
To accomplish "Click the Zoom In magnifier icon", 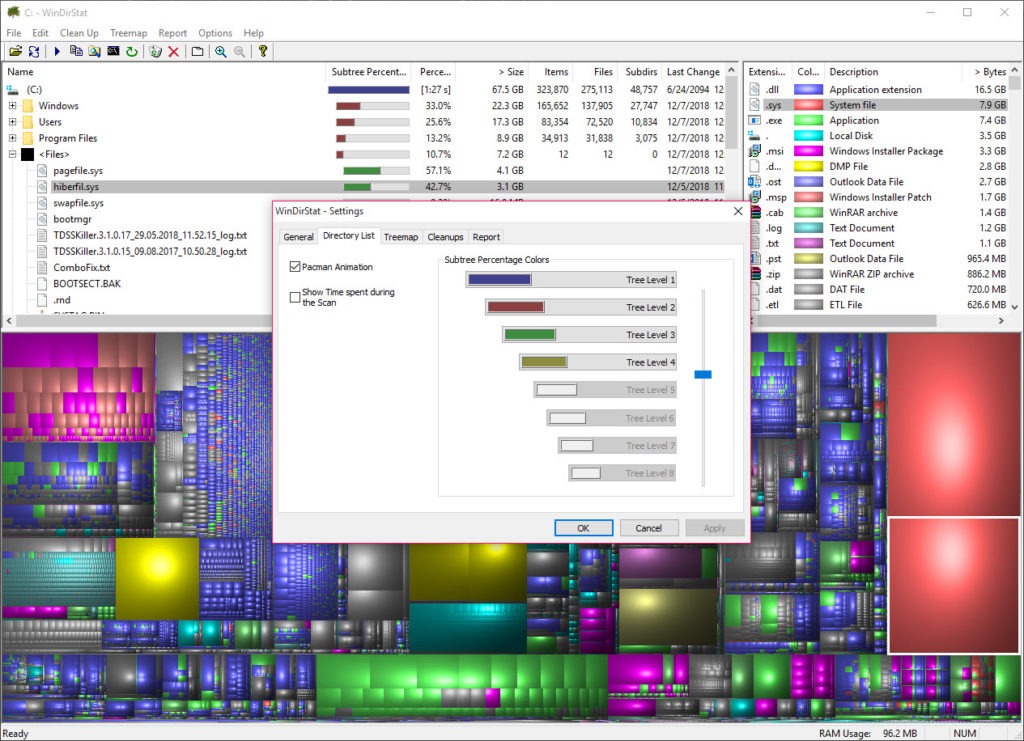I will click(221, 51).
